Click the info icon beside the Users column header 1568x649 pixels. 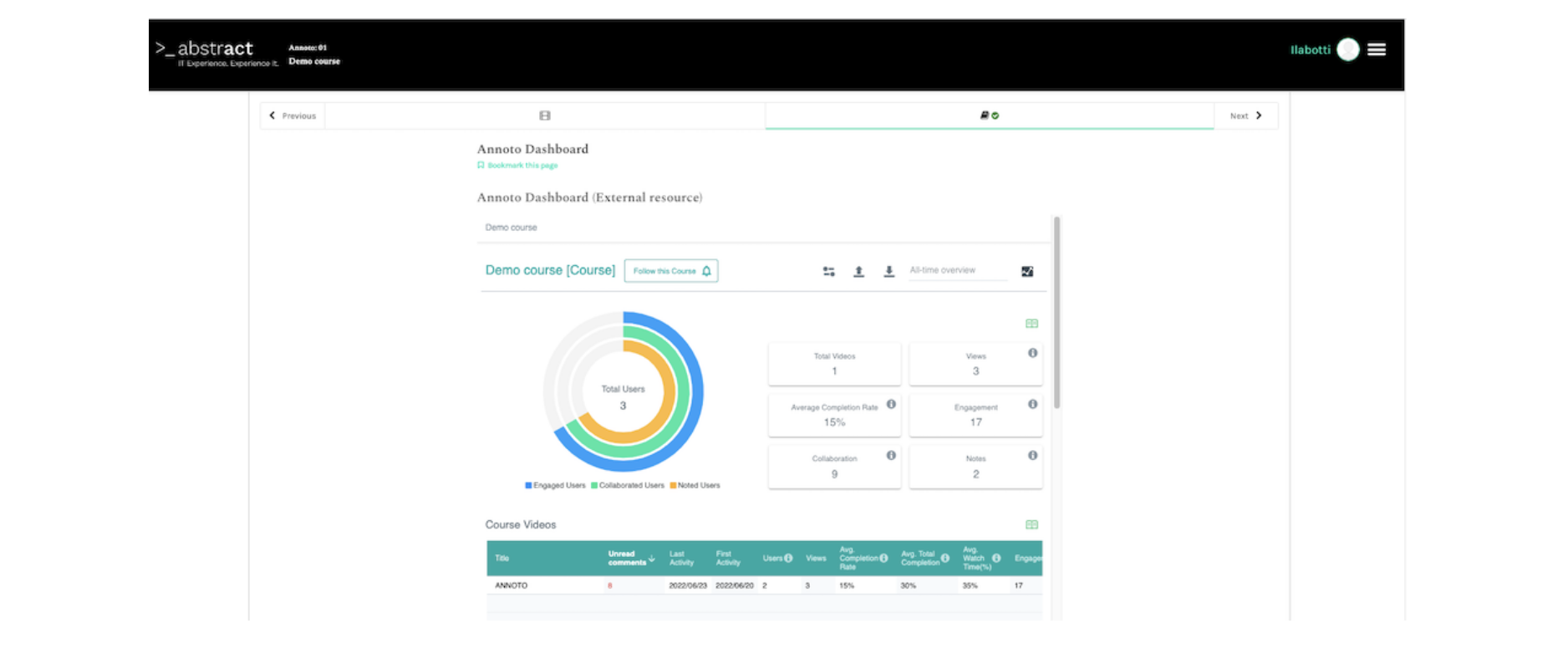pyautogui.click(x=788, y=558)
